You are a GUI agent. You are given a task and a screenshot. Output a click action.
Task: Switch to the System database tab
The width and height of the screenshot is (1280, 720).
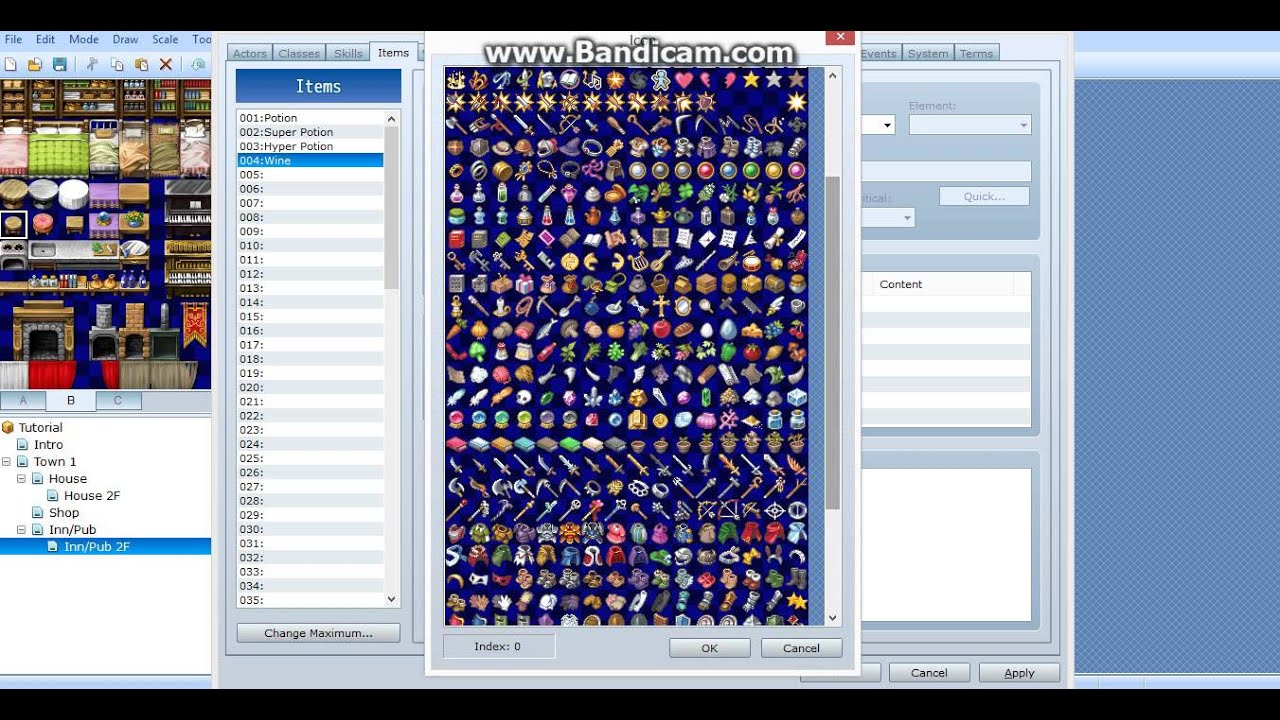[928, 54]
